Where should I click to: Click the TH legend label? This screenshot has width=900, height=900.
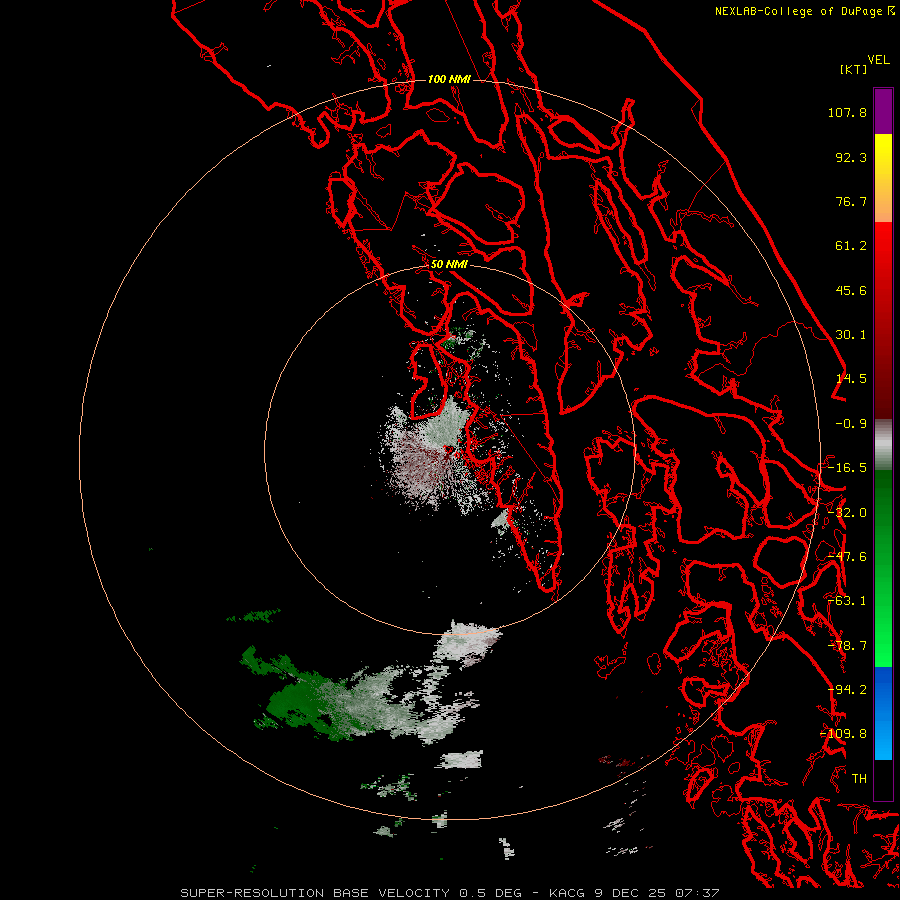859,779
